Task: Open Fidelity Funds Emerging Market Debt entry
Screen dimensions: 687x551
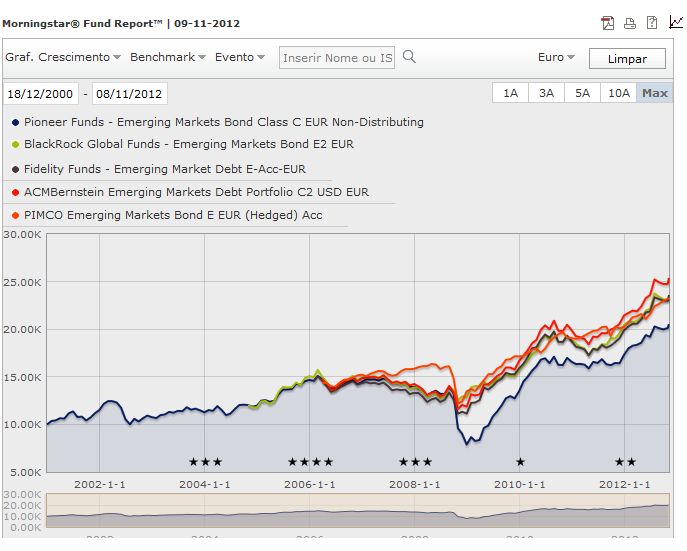Action: point(165,169)
